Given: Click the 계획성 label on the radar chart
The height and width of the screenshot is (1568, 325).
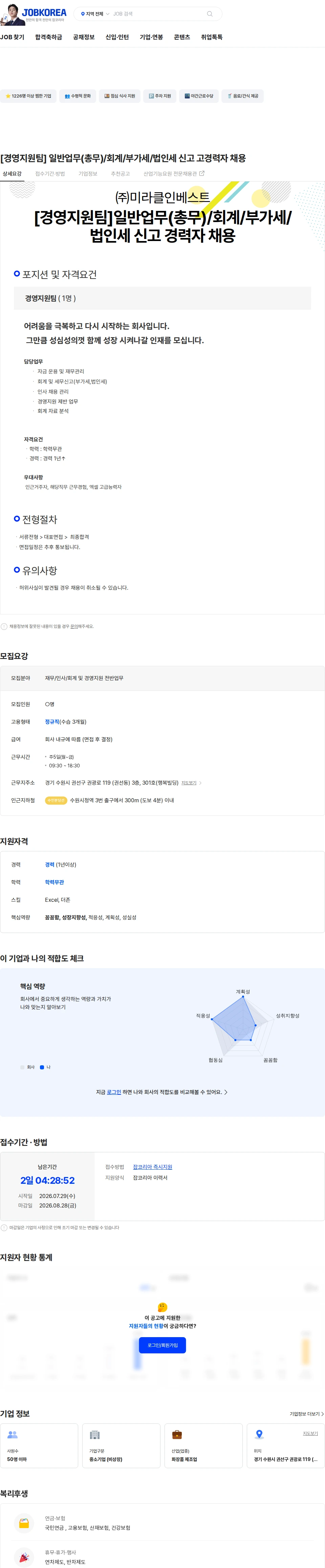Looking at the screenshot, I should pyautogui.click(x=243, y=992).
